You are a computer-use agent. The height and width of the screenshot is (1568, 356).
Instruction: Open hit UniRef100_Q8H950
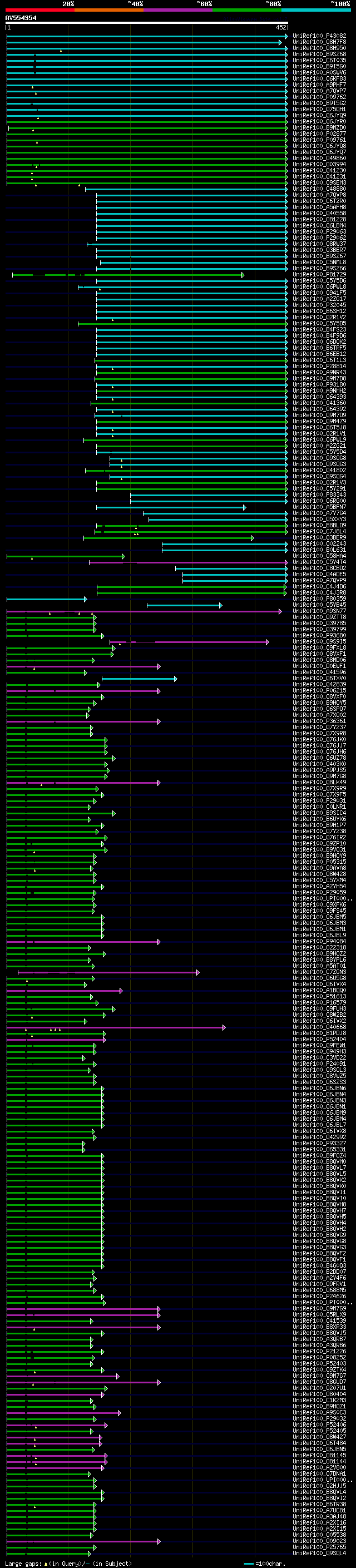[x=319, y=48]
